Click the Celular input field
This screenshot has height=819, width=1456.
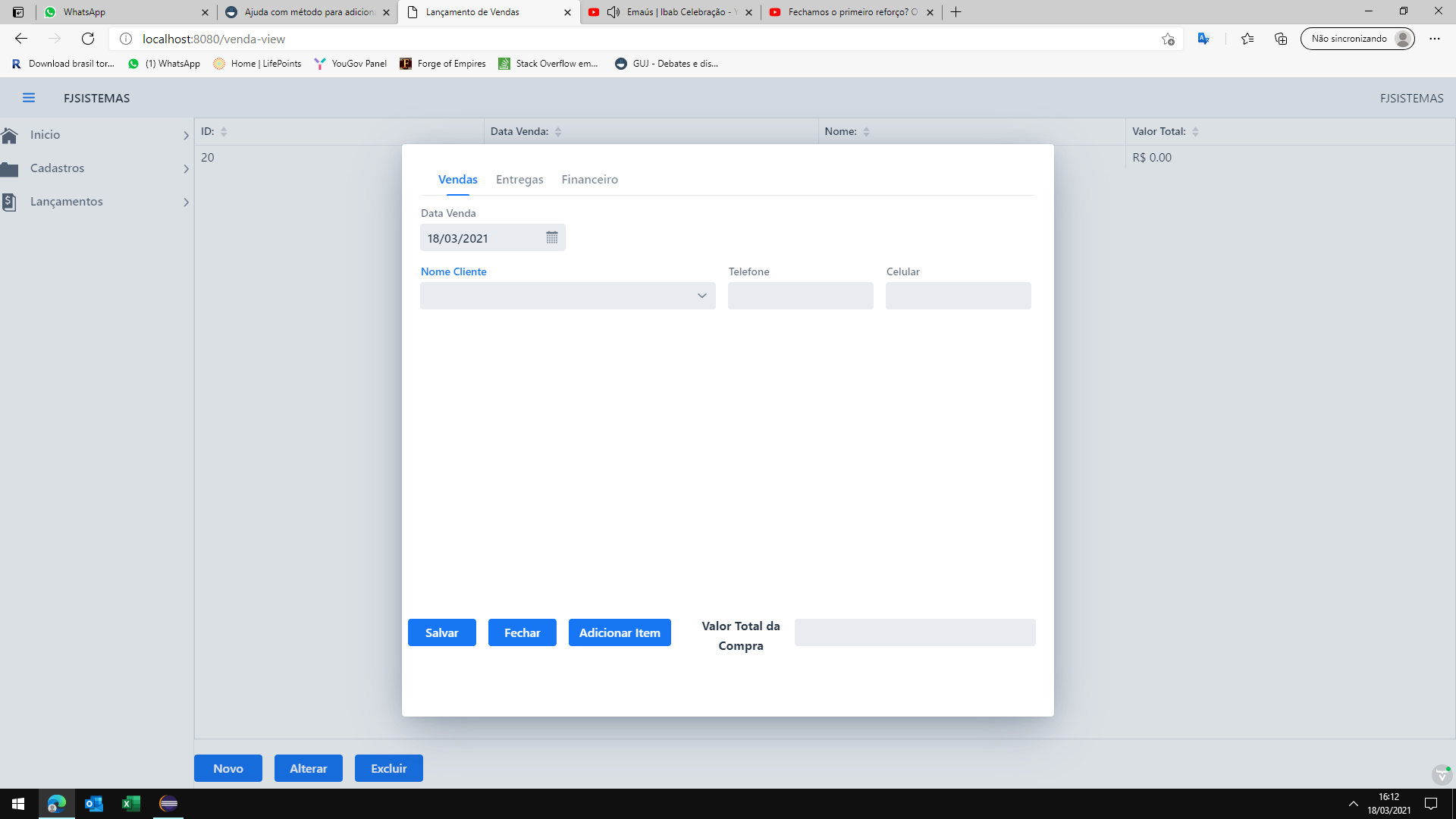pos(959,296)
